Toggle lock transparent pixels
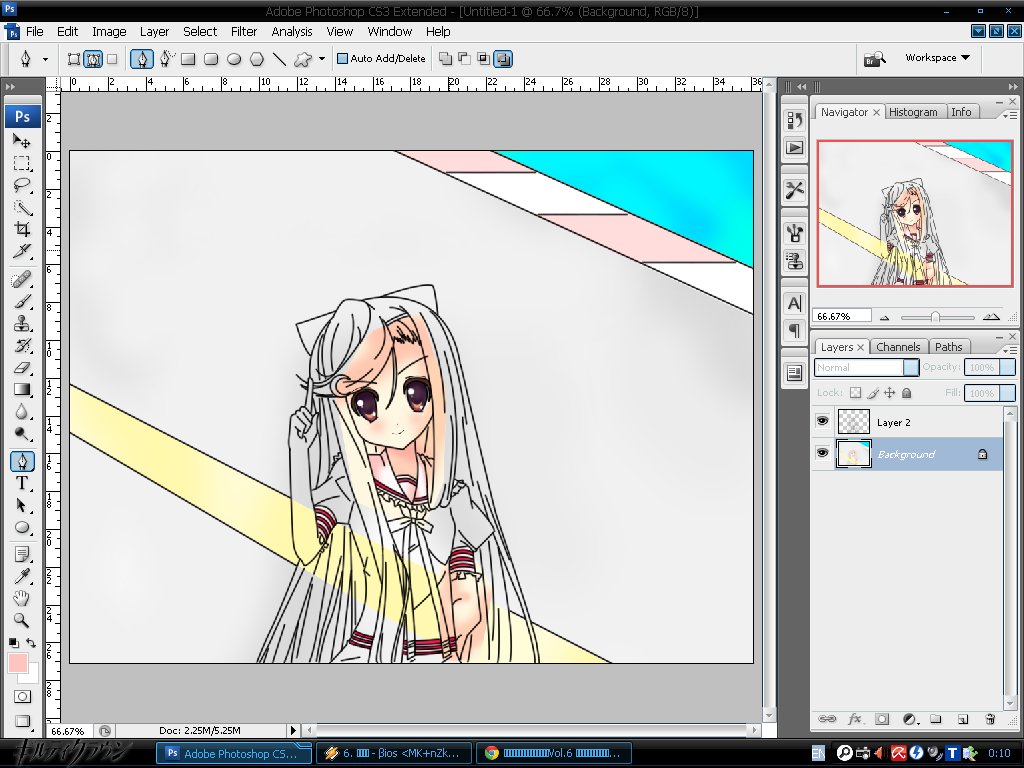This screenshot has height=768, width=1024. [856, 392]
